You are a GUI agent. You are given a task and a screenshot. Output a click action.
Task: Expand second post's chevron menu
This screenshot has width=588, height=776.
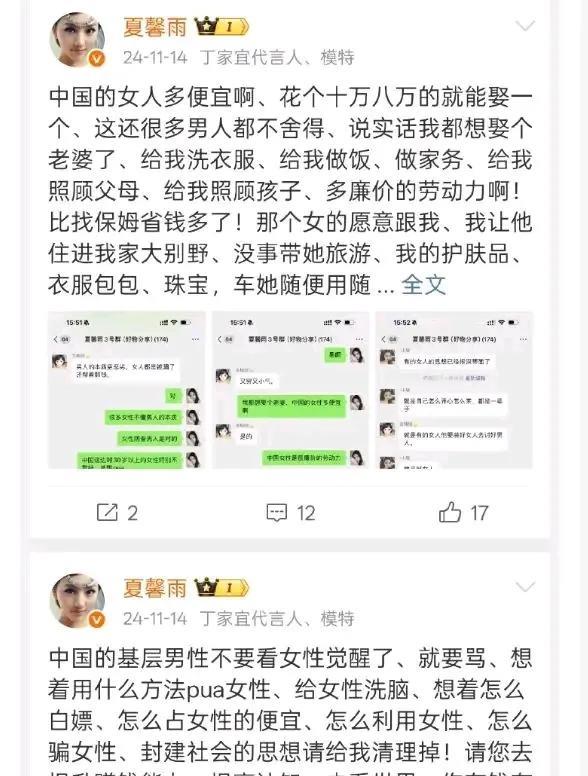click(525, 587)
